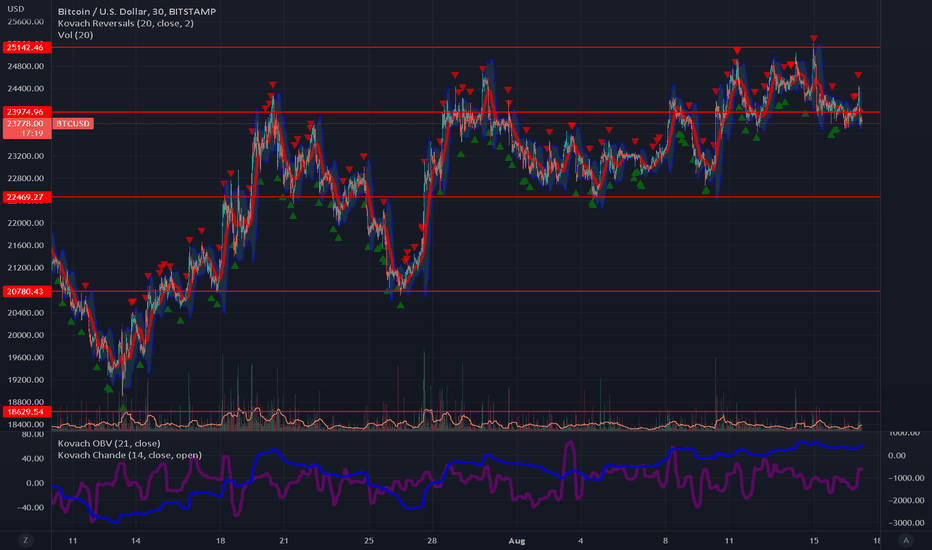The image size is (932, 550).
Task: Click the 11 date nearest the Z button
Action: point(73,541)
